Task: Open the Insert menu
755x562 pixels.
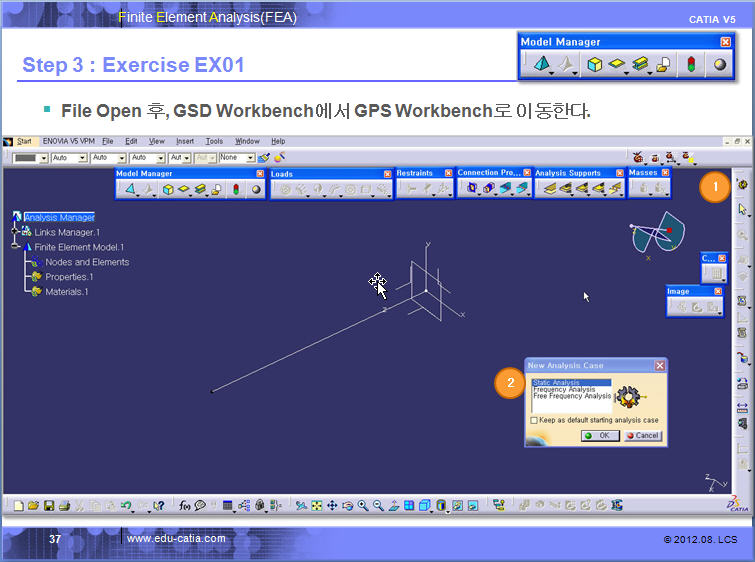Action: pos(185,141)
